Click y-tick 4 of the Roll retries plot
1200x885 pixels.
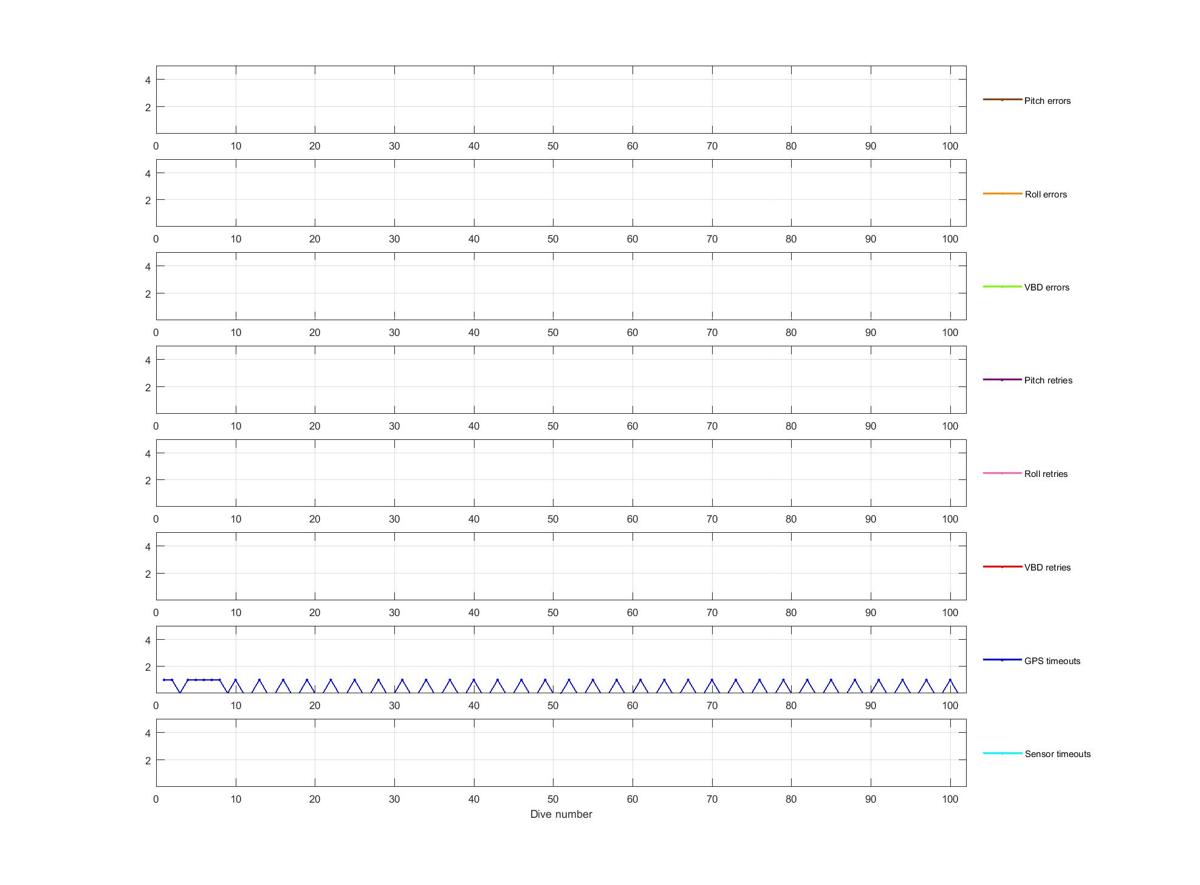click(147, 453)
